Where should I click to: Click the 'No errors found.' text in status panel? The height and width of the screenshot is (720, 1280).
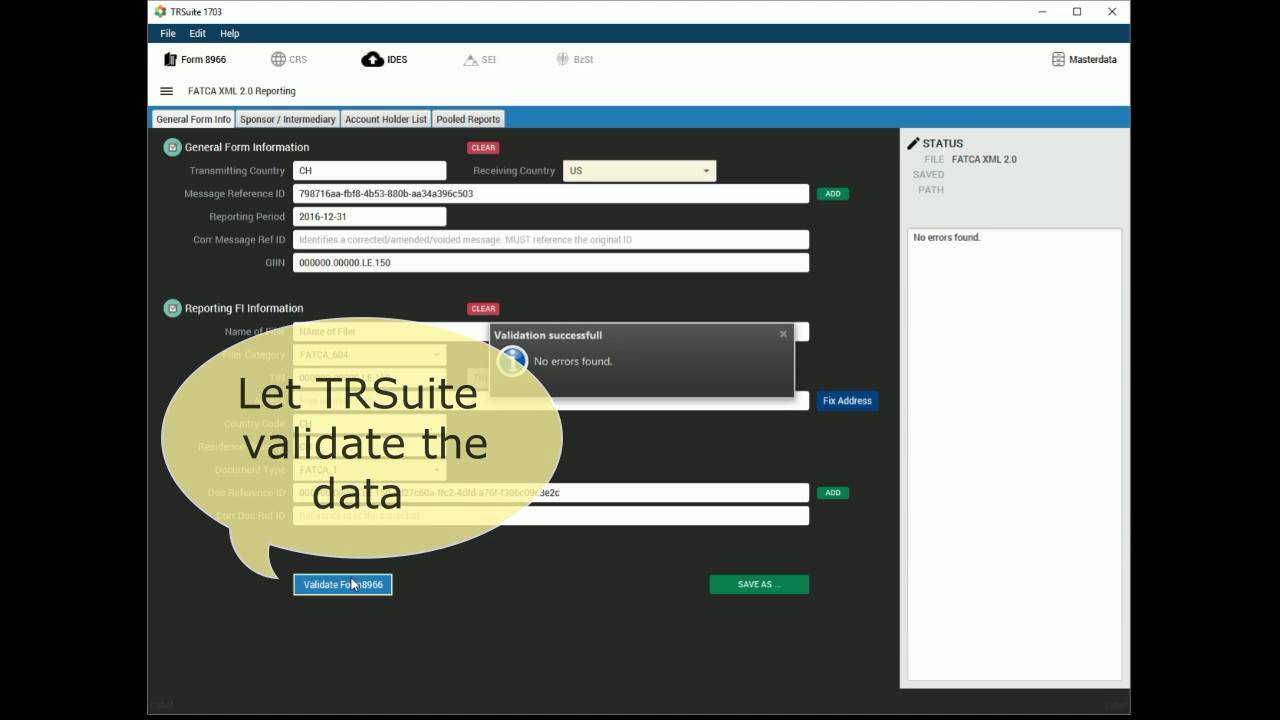[947, 238]
